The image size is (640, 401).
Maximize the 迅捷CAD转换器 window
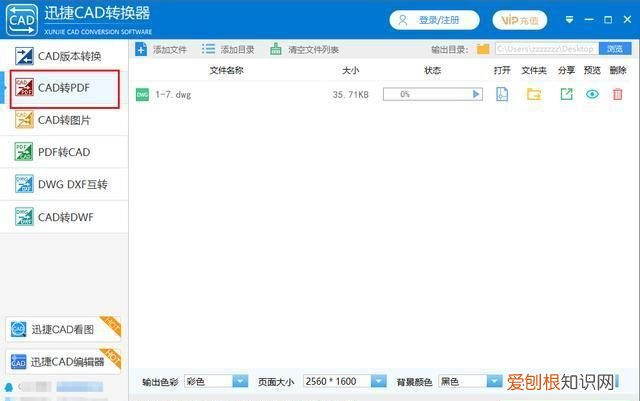tap(608, 20)
